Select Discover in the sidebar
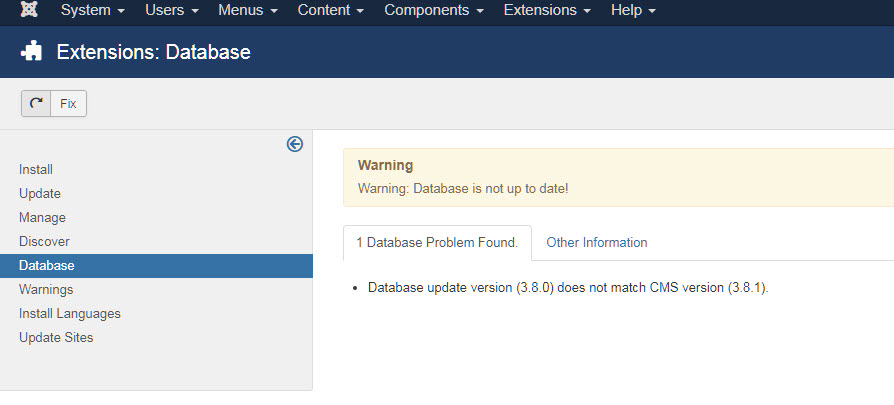The width and height of the screenshot is (894, 405). coord(44,241)
